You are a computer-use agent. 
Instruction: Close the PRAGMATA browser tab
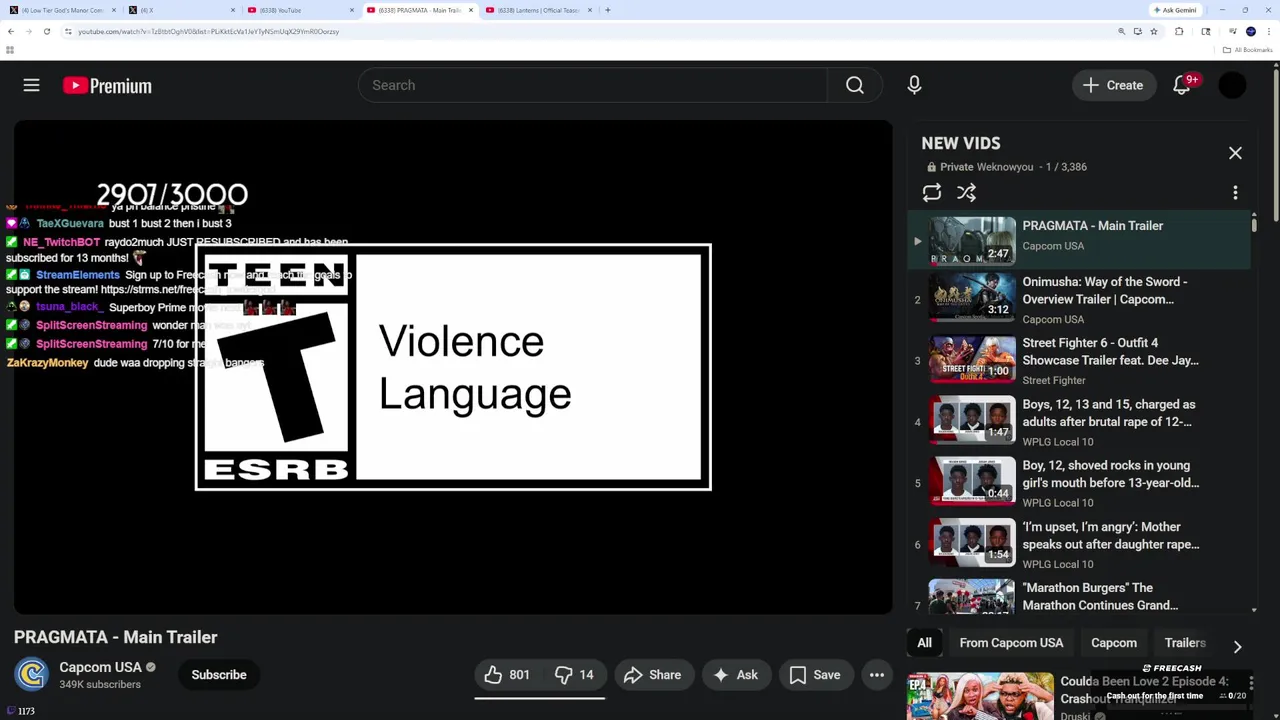coord(470,10)
